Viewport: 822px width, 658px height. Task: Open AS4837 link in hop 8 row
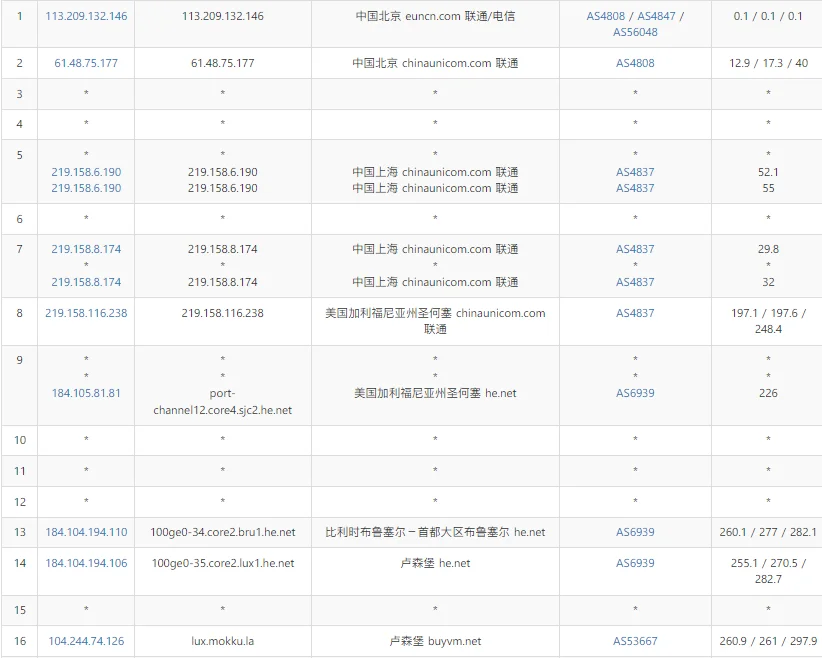click(635, 313)
